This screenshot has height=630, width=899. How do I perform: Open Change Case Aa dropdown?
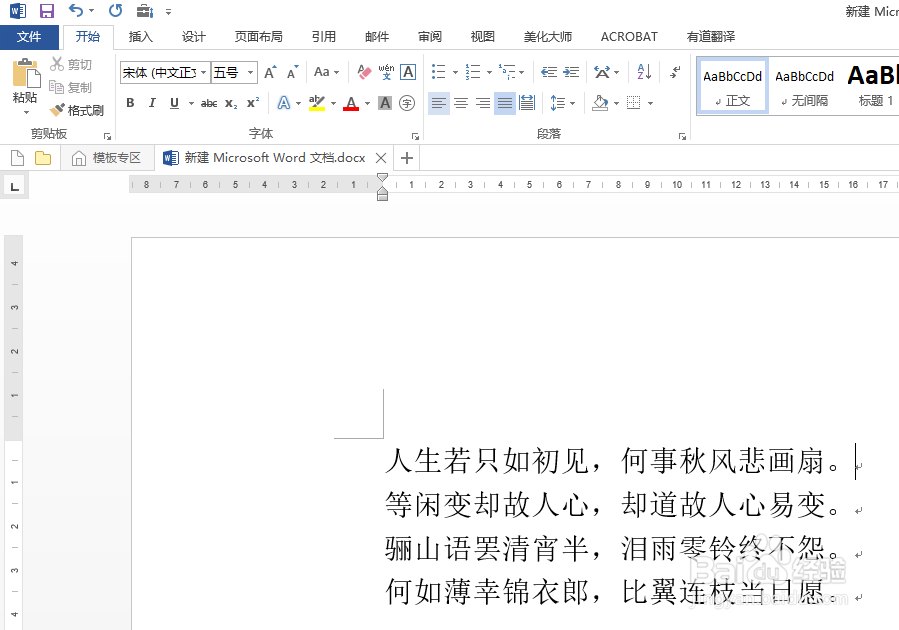pyautogui.click(x=326, y=72)
